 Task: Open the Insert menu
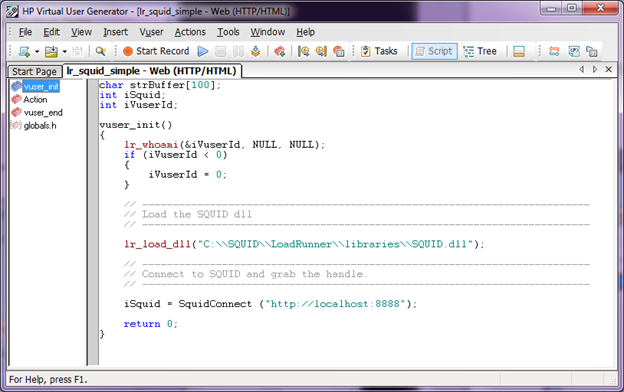(x=115, y=32)
